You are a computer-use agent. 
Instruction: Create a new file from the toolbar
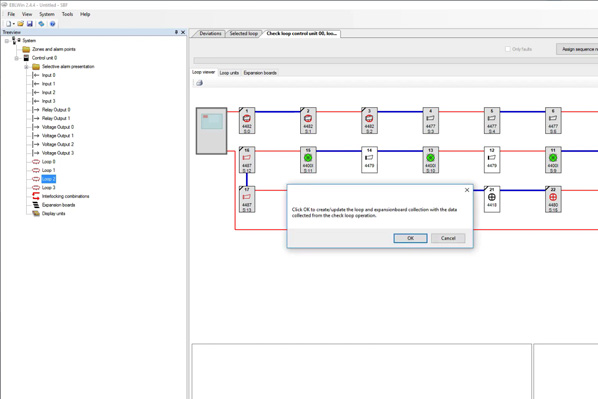pyautogui.click(x=8, y=24)
